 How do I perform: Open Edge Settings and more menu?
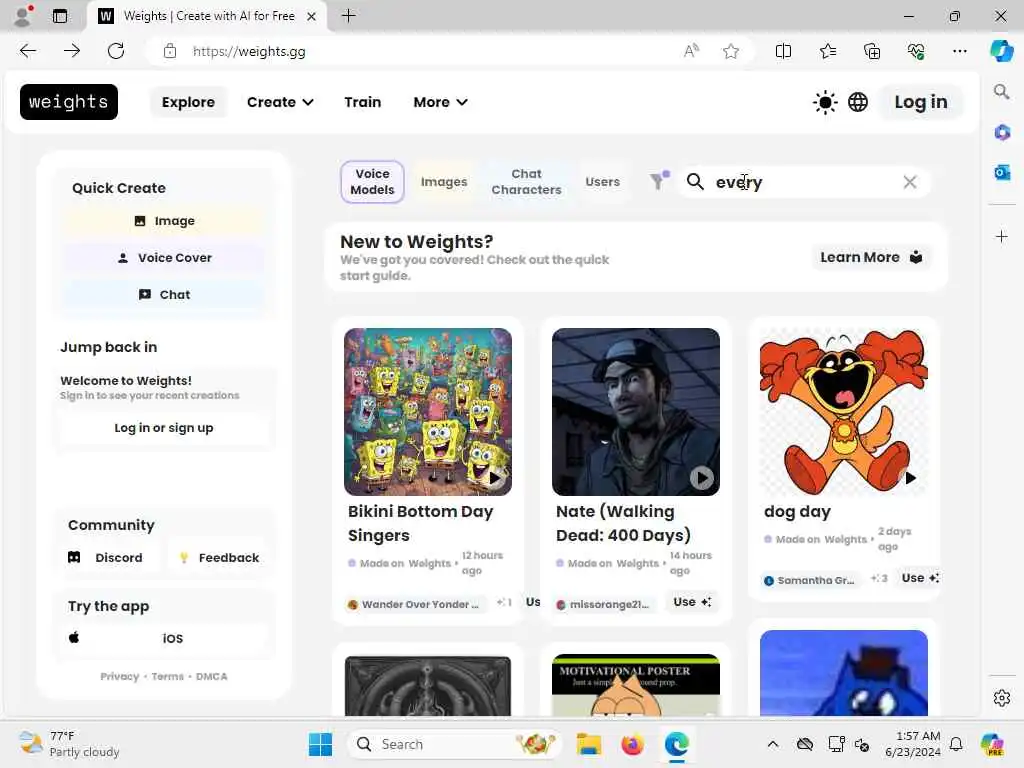point(959,51)
